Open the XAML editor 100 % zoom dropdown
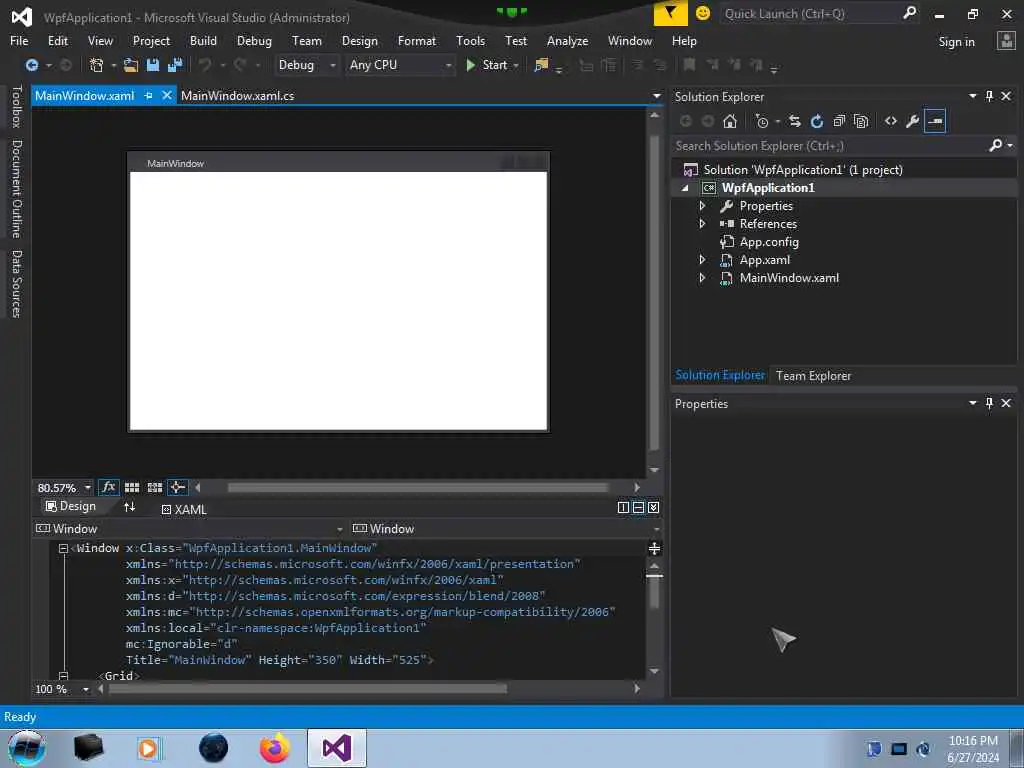 (x=86, y=689)
